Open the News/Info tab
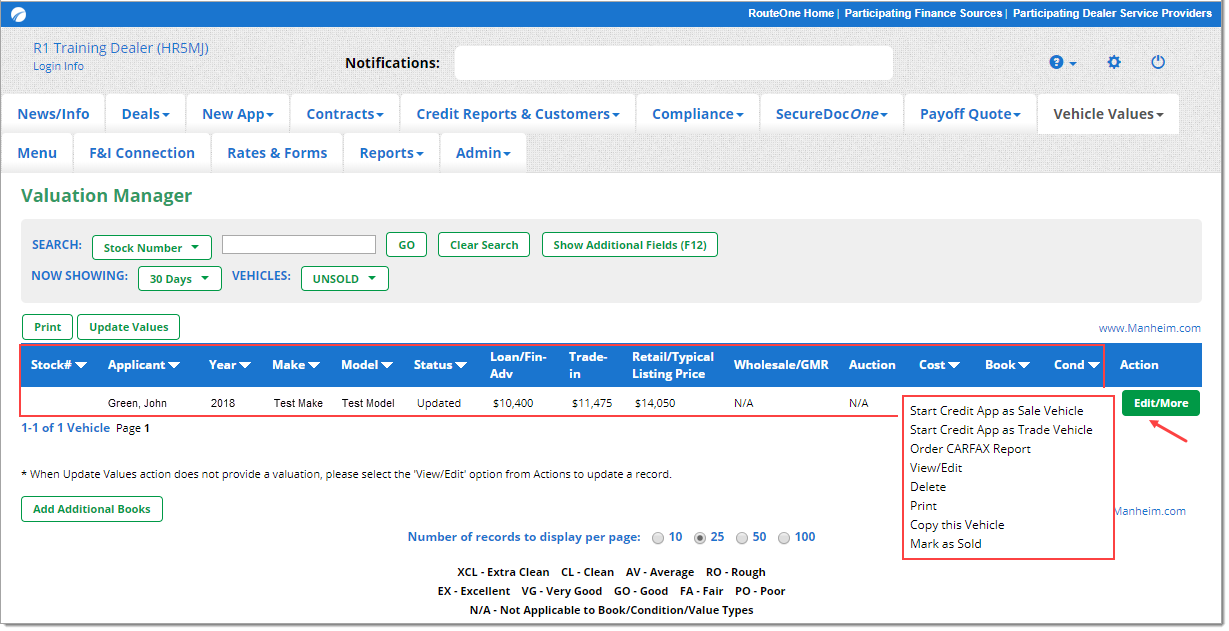1229x631 pixels. [53, 114]
